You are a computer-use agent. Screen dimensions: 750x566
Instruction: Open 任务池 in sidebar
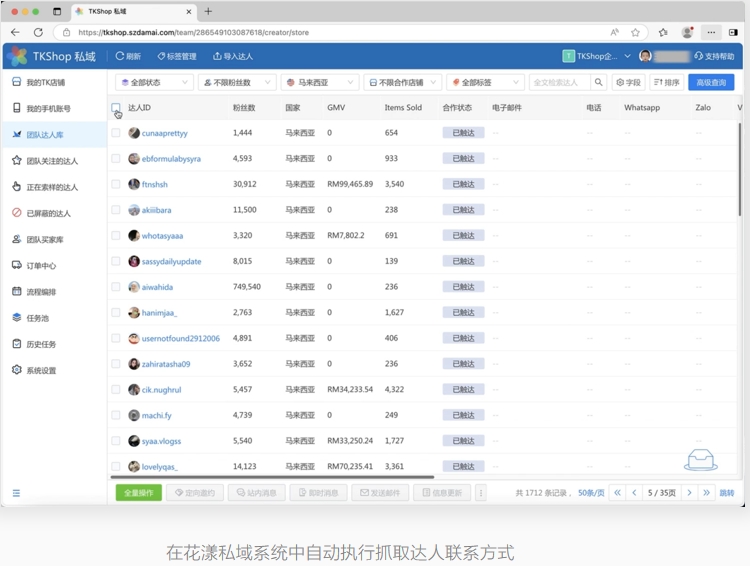click(x=54, y=318)
